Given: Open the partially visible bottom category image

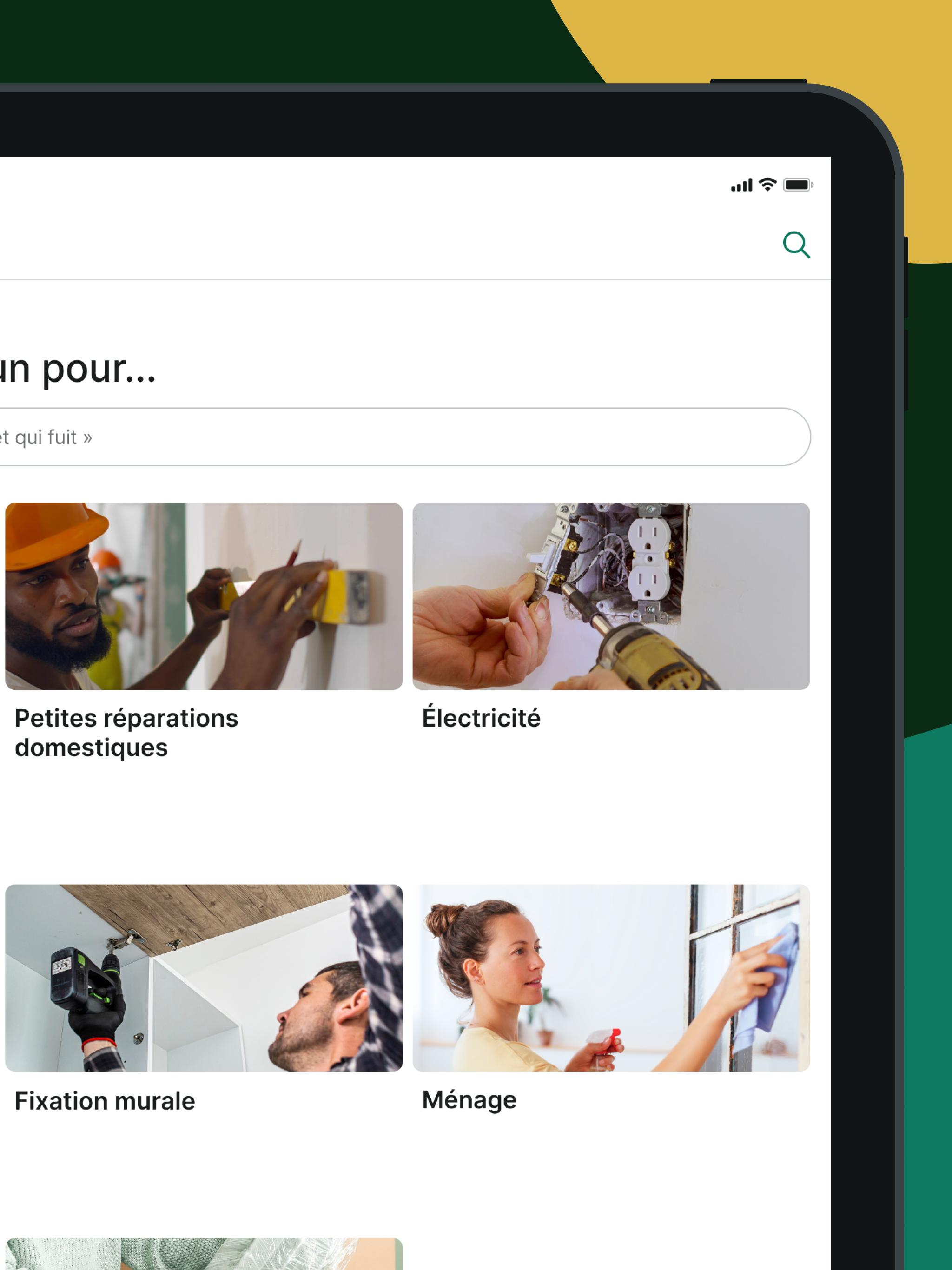Looking at the screenshot, I should coord(204,1254).
